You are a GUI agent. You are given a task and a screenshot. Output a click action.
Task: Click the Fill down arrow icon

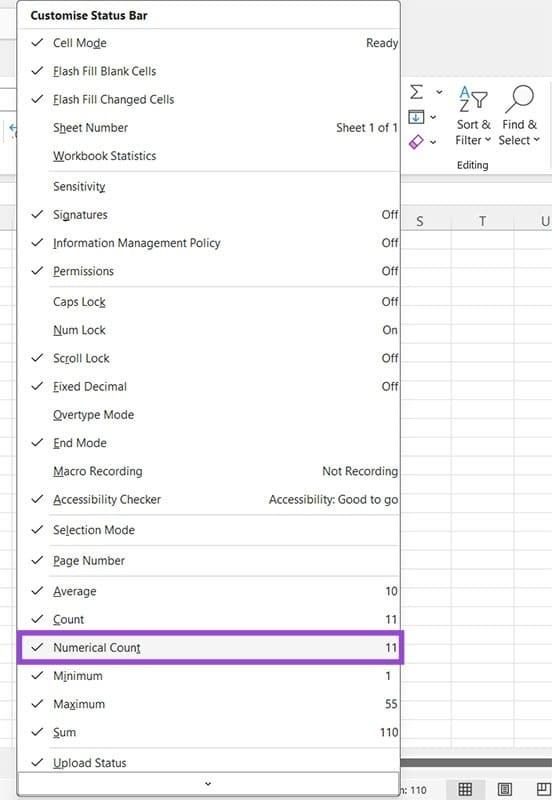click(x=416, y=117)
